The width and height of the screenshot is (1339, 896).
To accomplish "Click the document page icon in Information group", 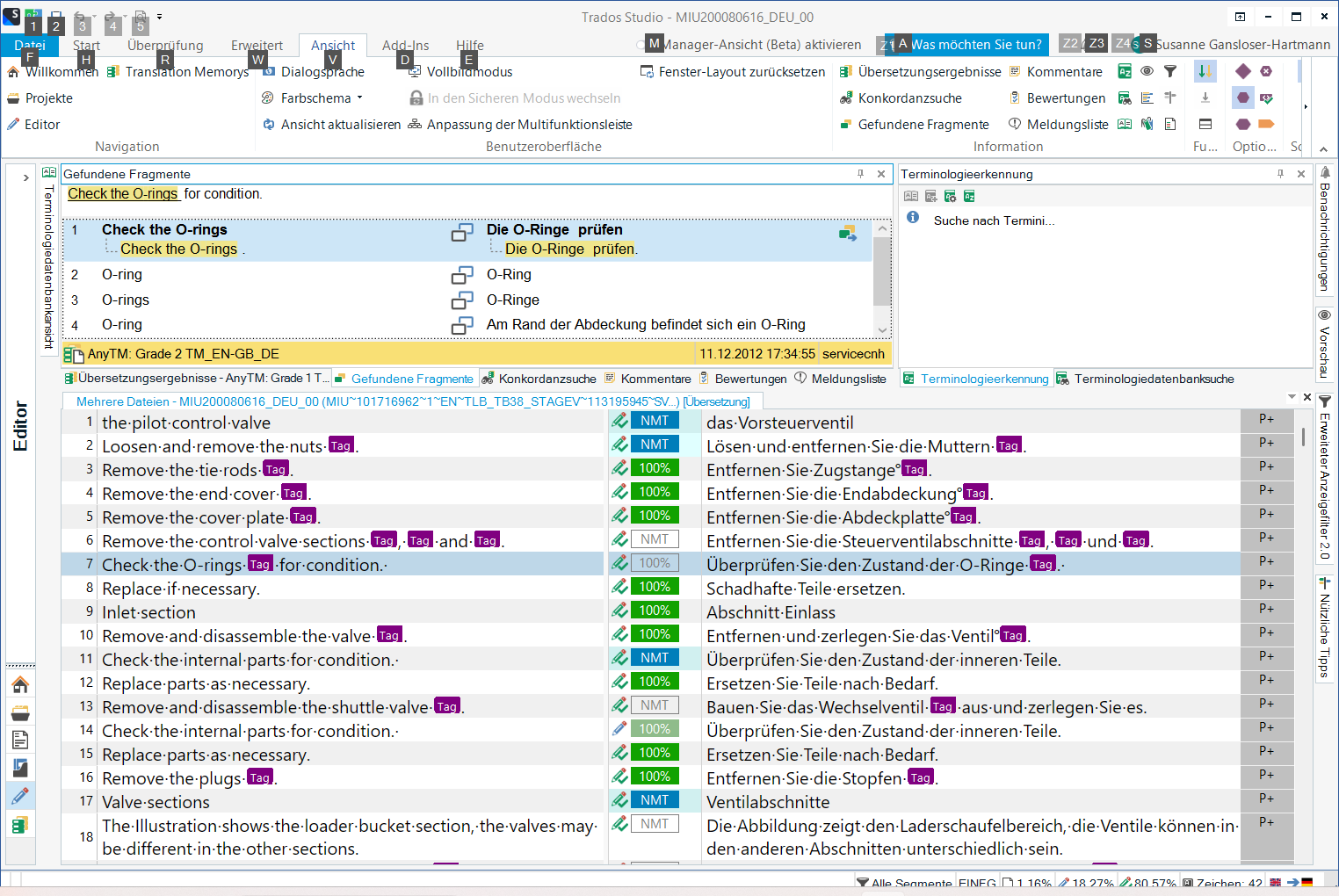I will click(x=1170, y=124).
